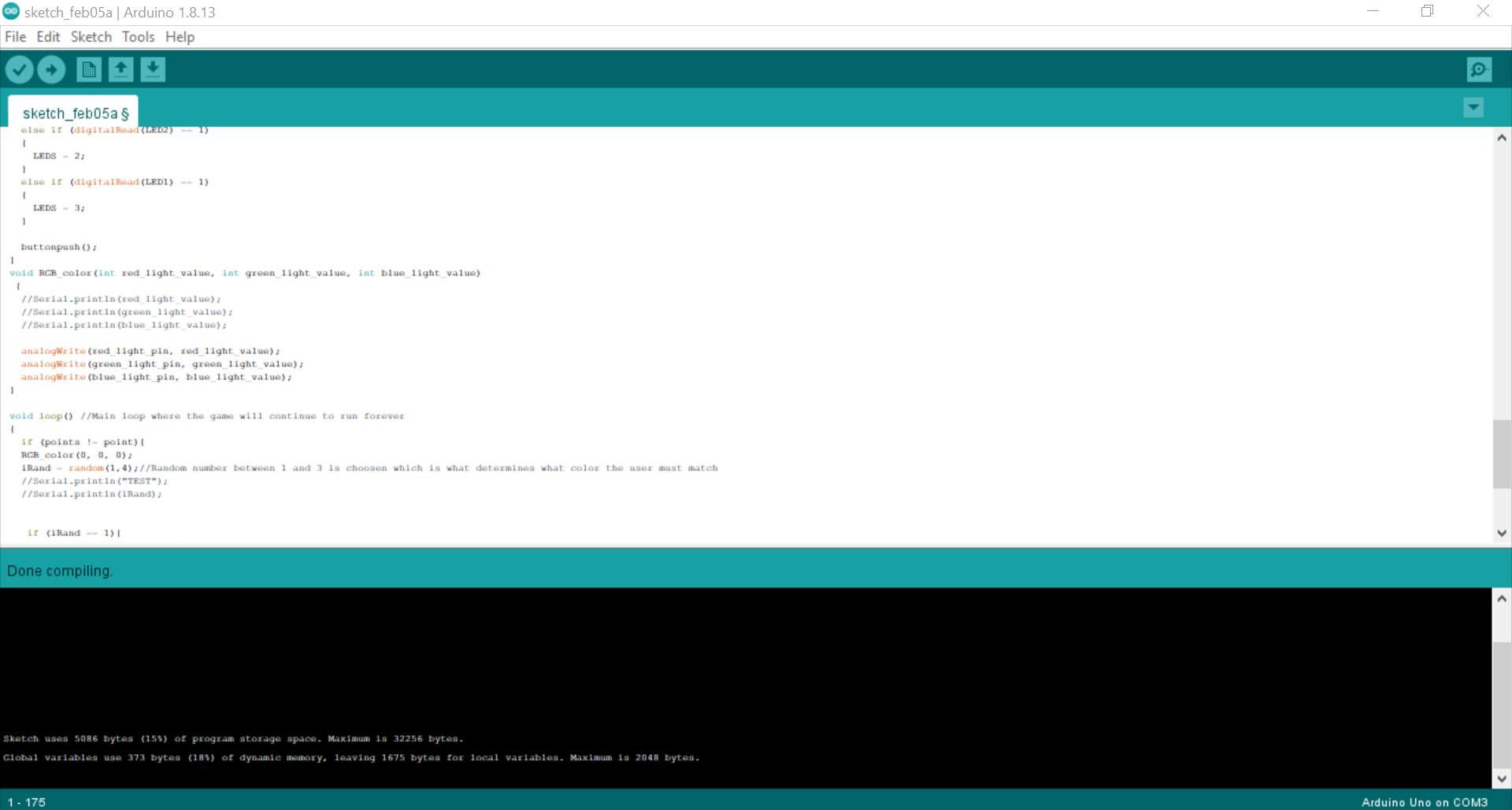Screen dimensions: 1512x810
Task: Click the Upload arrow icon
Action: 51,70
